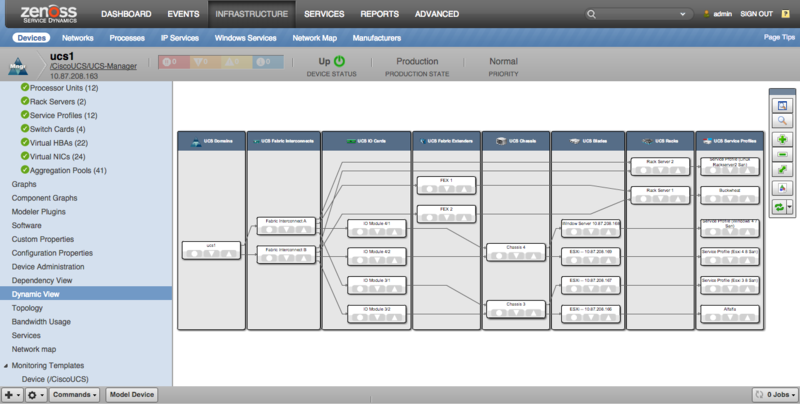Image resolution: width=800 pixels, height=405 pixels.
Task: Click the critical events red indicator
Action: click(173, 62)
